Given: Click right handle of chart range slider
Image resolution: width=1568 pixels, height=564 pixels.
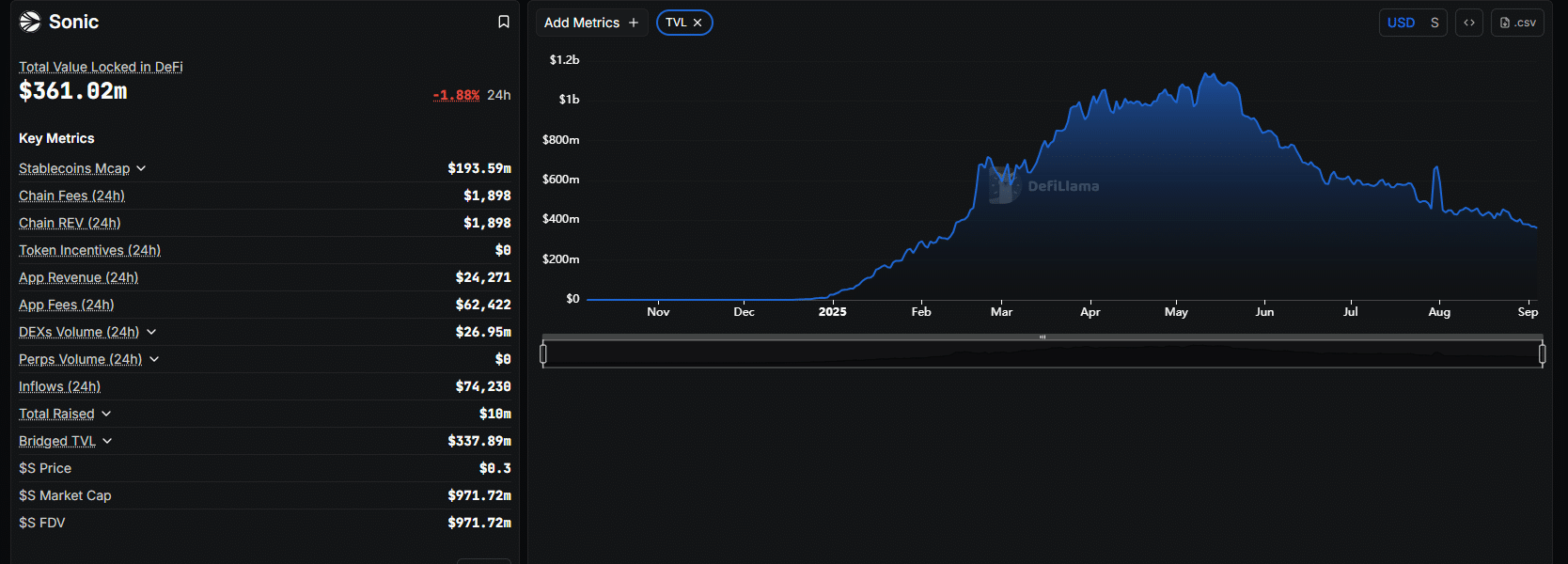Looking at the screenshot, I should 1542,354.
